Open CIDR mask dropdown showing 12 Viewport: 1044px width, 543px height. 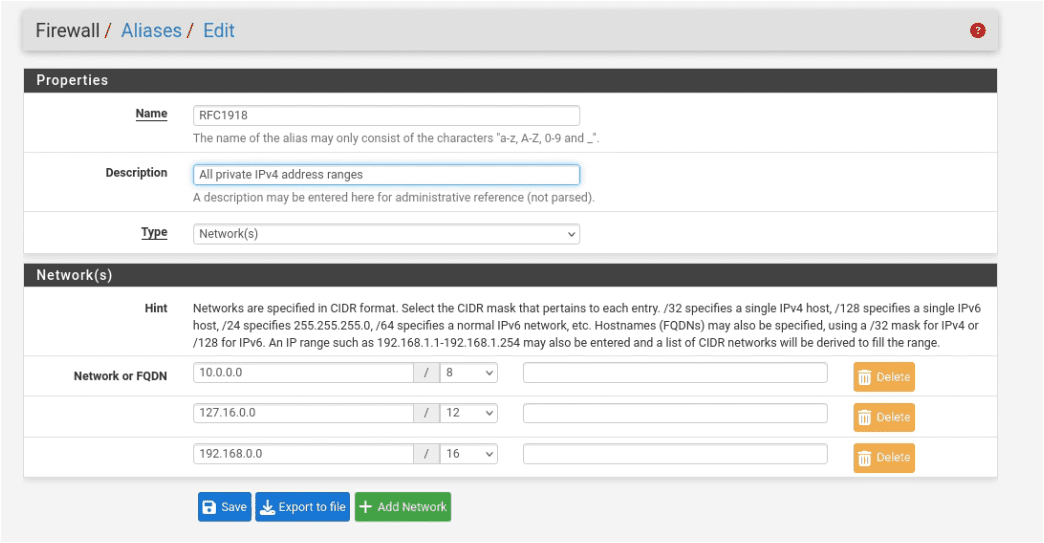click(469, 413)
